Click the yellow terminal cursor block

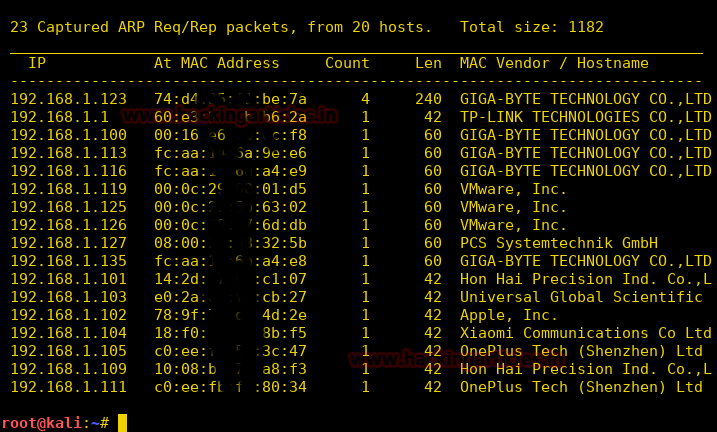click(x=123, y=423)
